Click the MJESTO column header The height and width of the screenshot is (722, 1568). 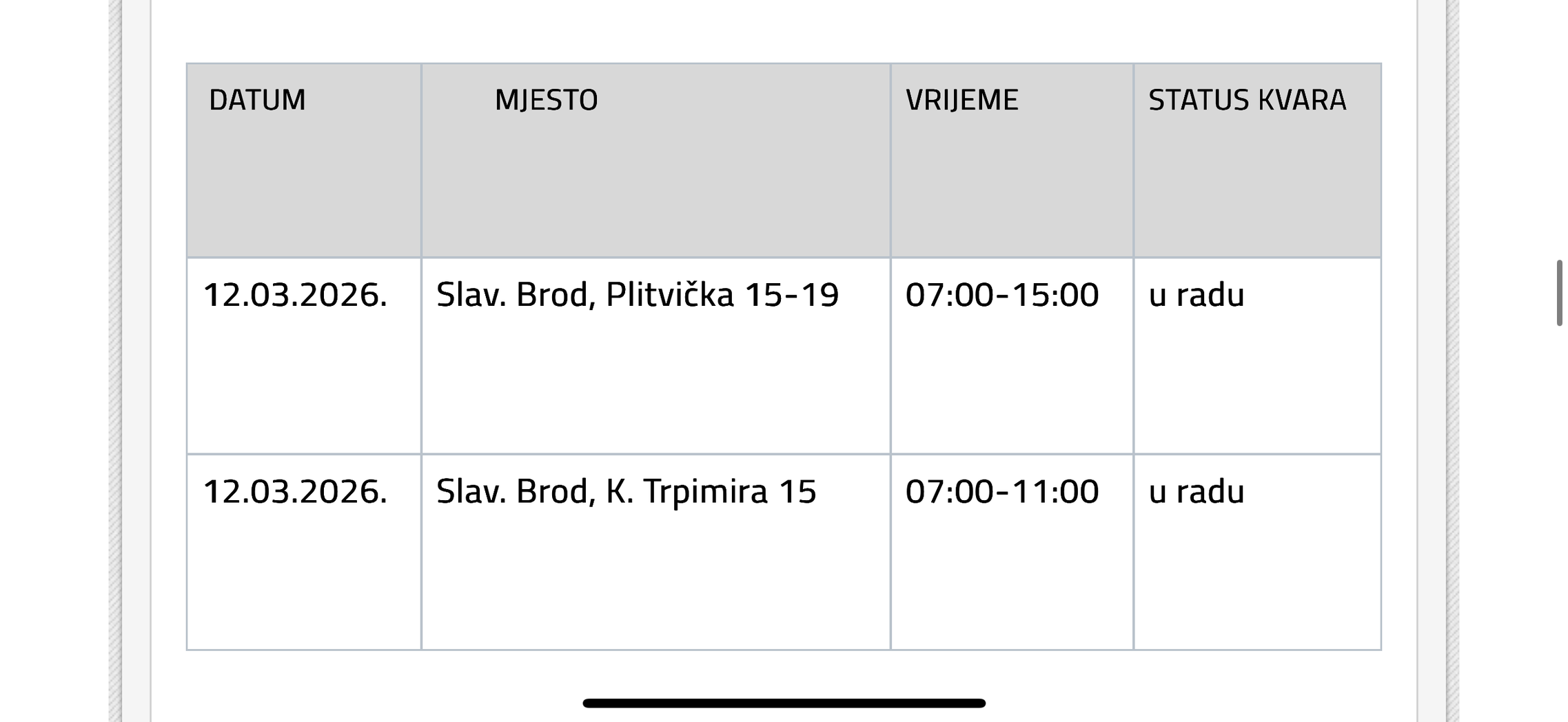(546, 100)
